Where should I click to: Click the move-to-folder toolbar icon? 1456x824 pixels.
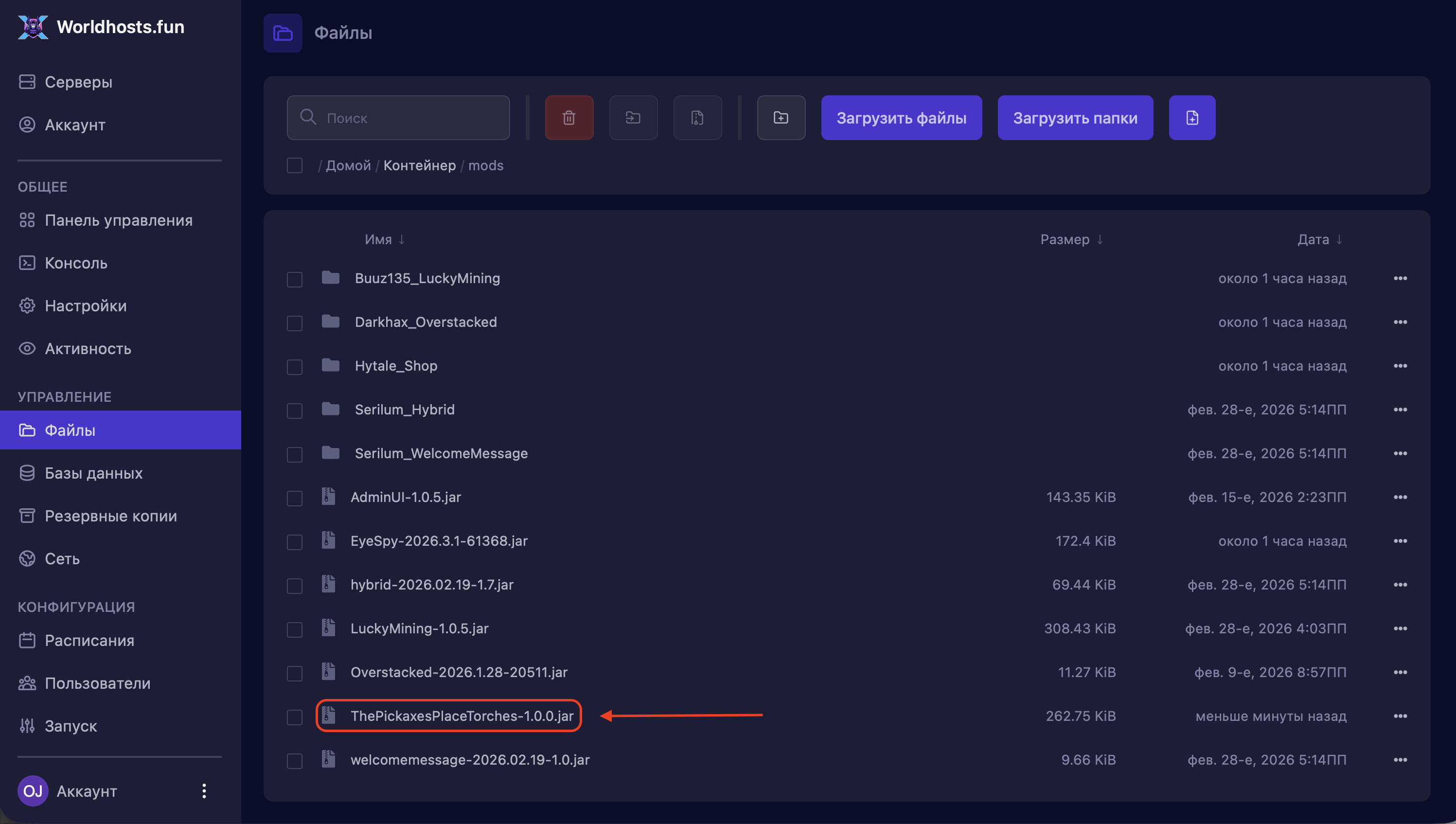click(x=633, y=118)
